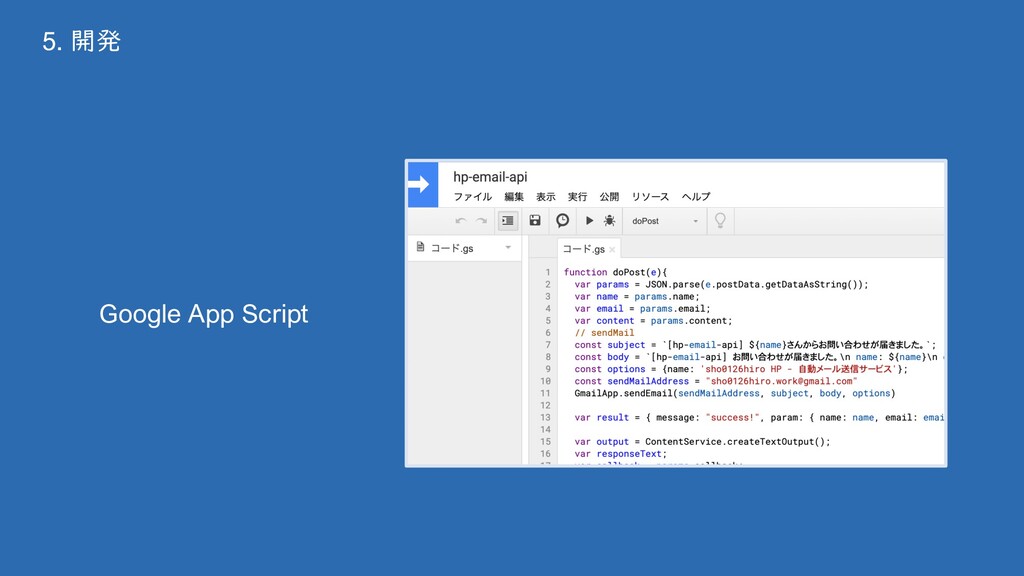
Task: Click the slide heading 5. 開発
Action: tap(82, 41)
